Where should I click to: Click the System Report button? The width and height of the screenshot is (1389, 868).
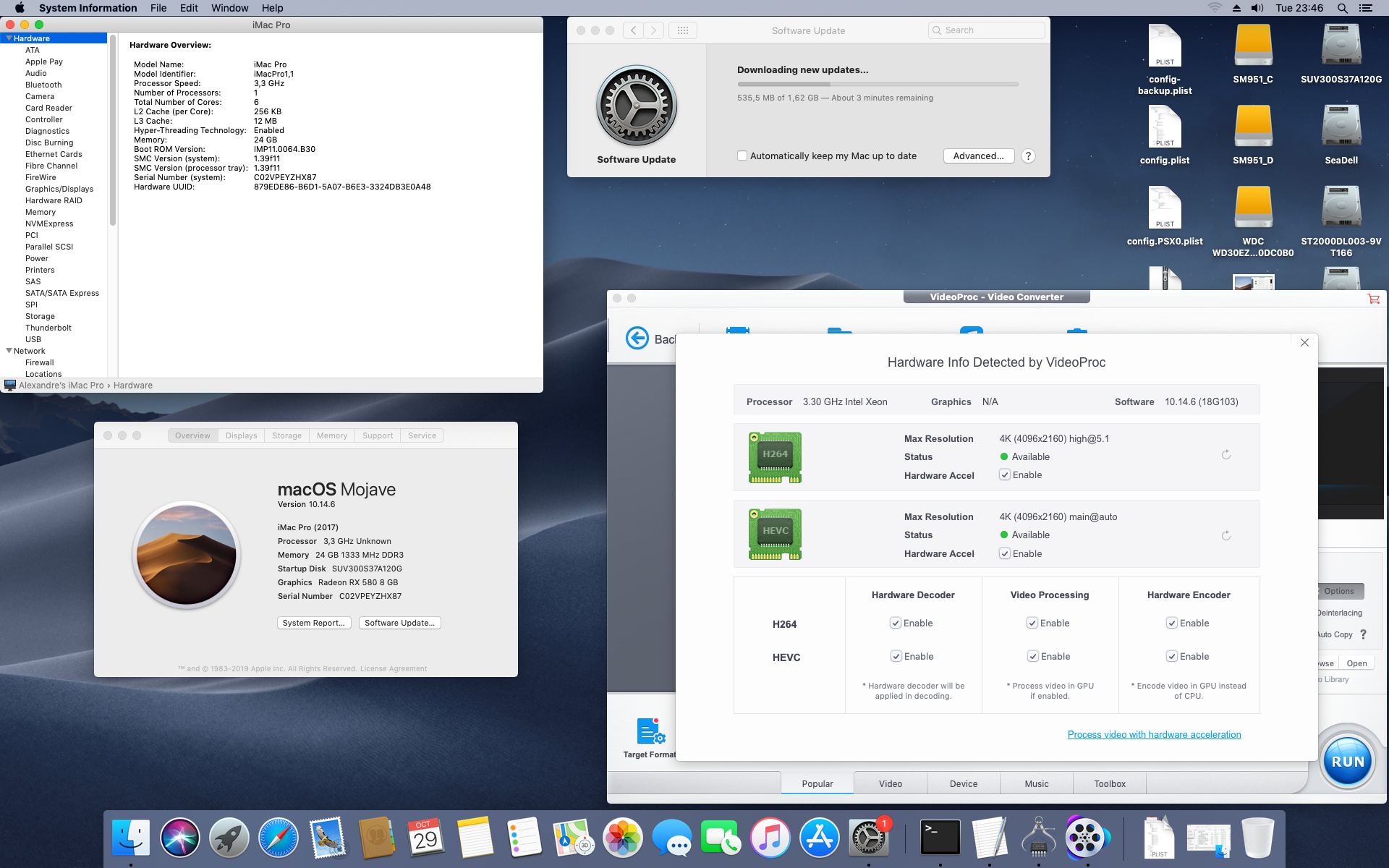[314, 623]
